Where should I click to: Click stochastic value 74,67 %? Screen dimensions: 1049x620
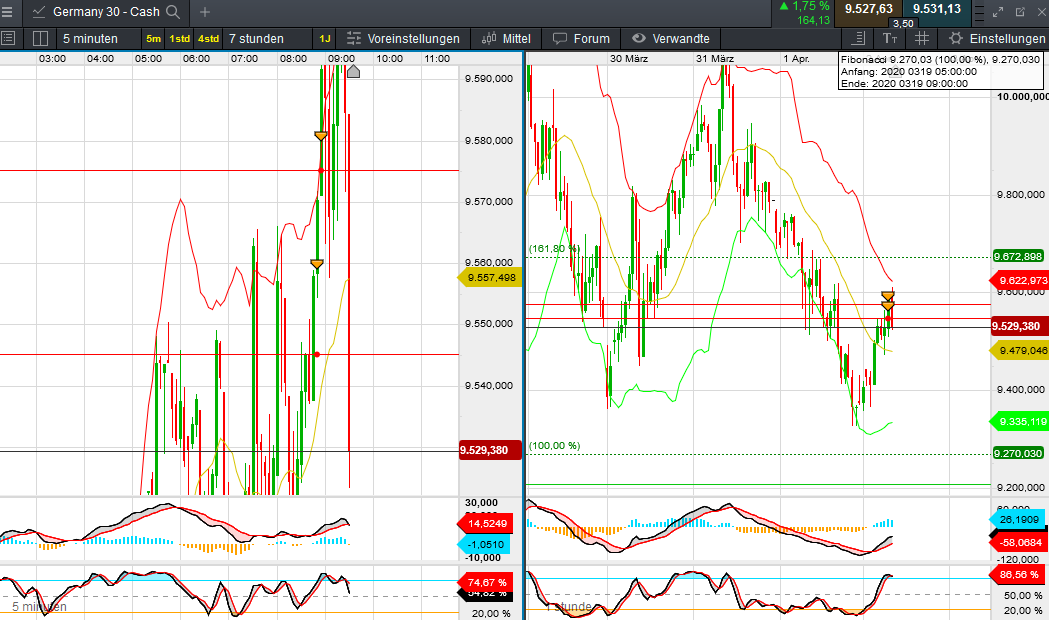click(486, 583)
